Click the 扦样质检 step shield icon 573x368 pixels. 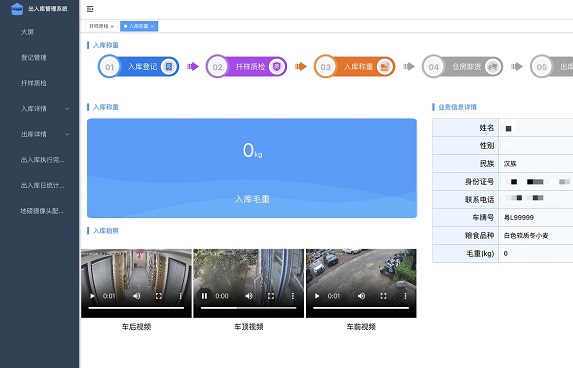pos(277,67)
